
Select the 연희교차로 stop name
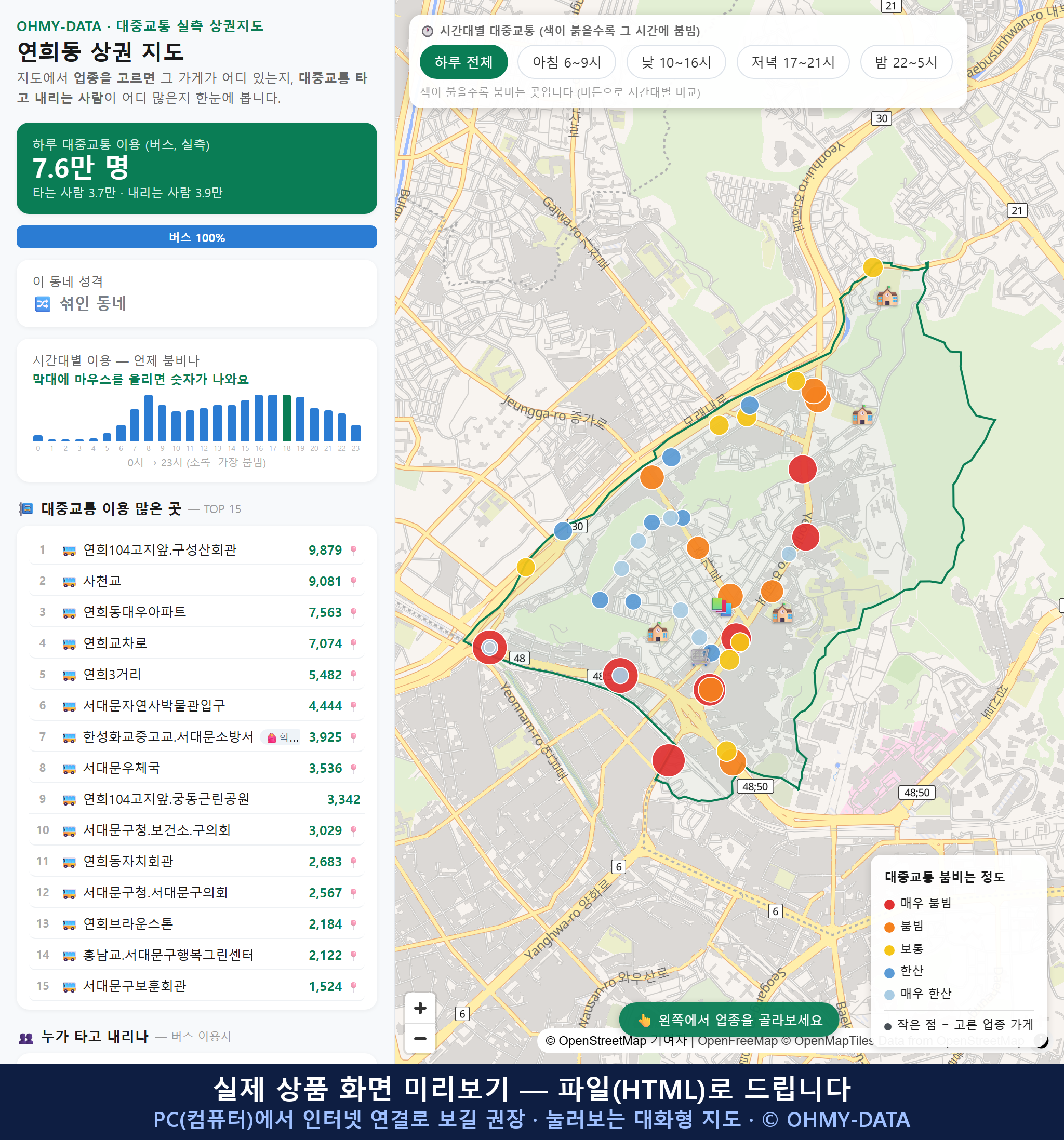point(115,643)
